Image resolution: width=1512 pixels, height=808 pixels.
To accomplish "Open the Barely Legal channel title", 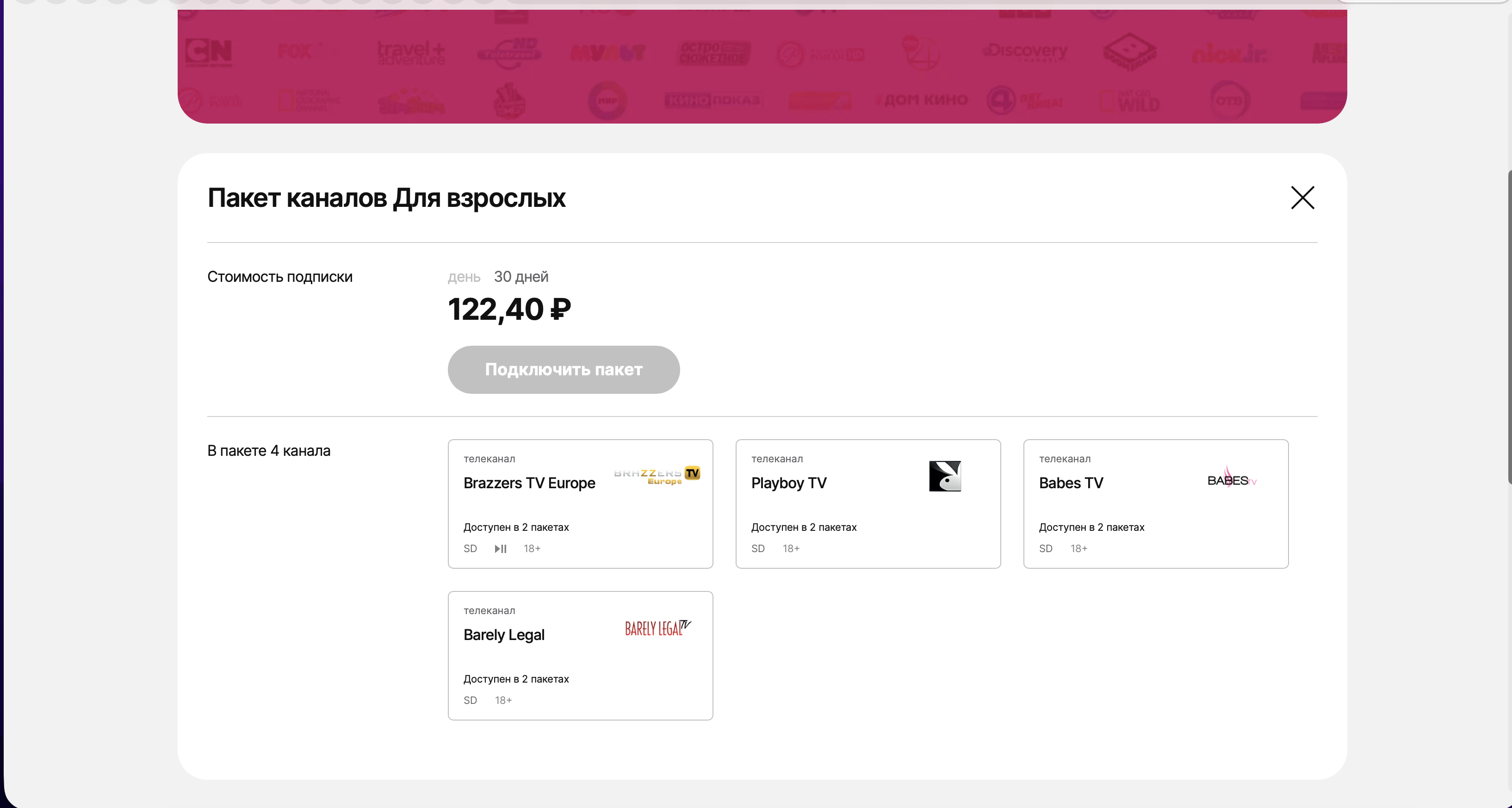I will [503, 635].
